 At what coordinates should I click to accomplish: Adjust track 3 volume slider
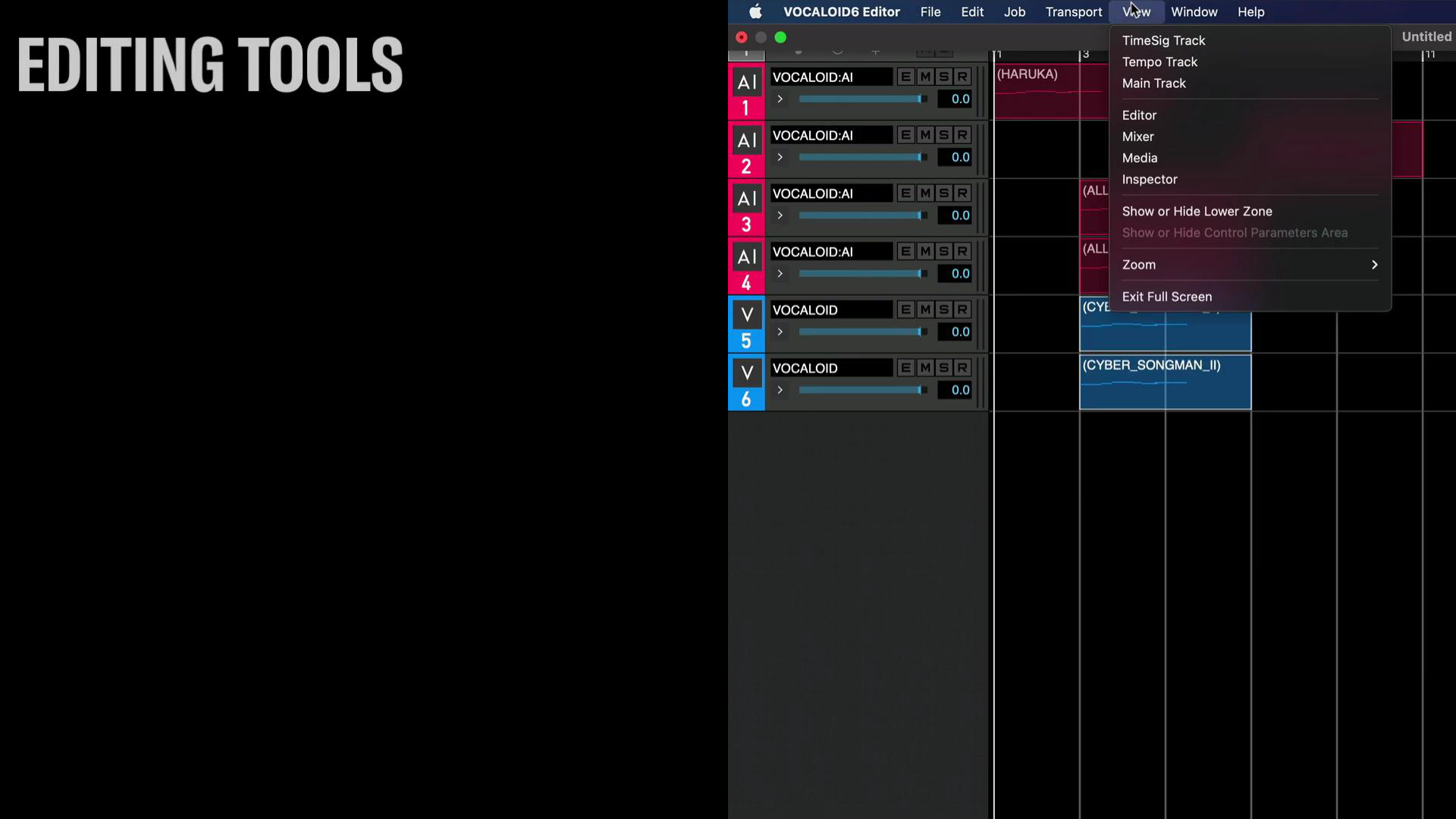863,215
